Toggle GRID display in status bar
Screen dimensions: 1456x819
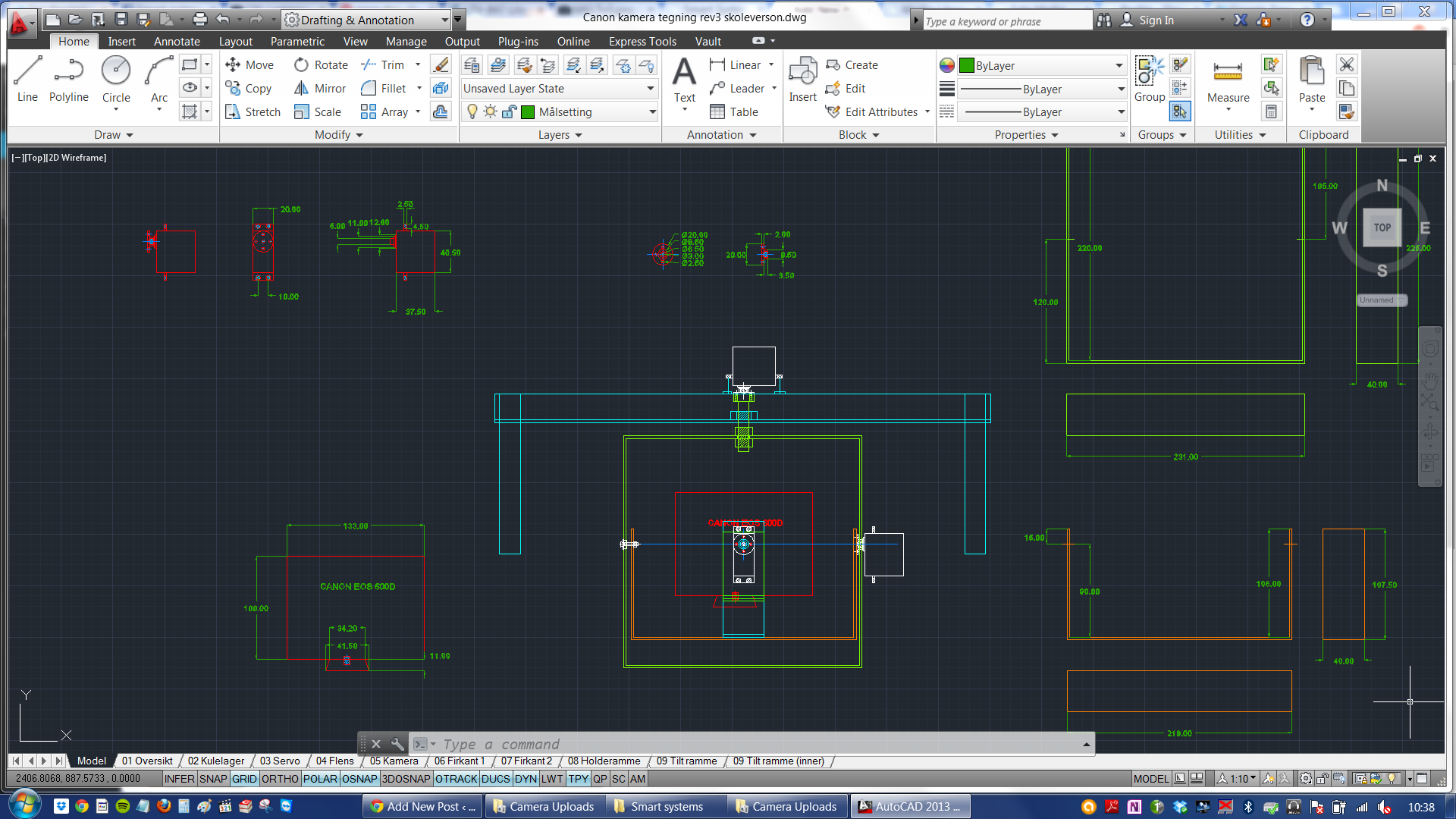244,779
